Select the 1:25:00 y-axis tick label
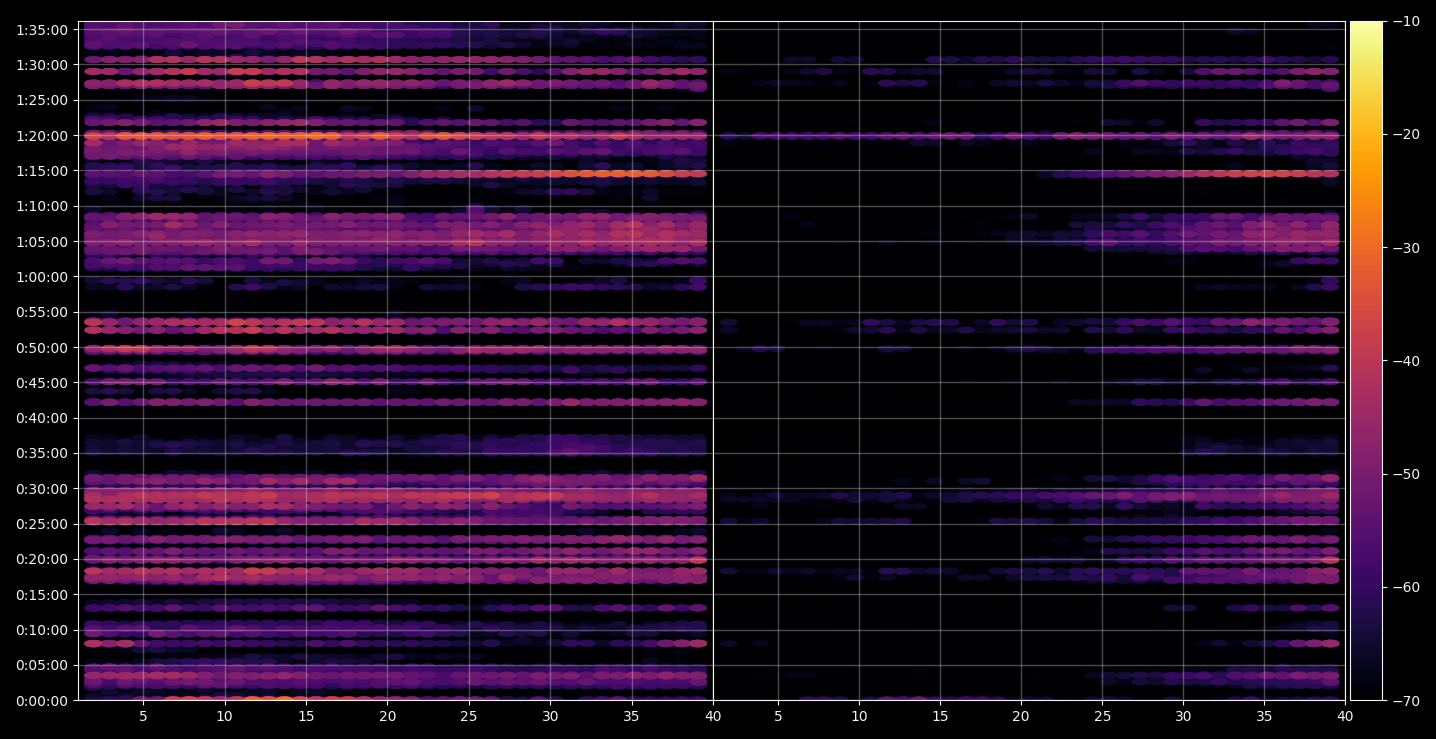 point(42,100)
